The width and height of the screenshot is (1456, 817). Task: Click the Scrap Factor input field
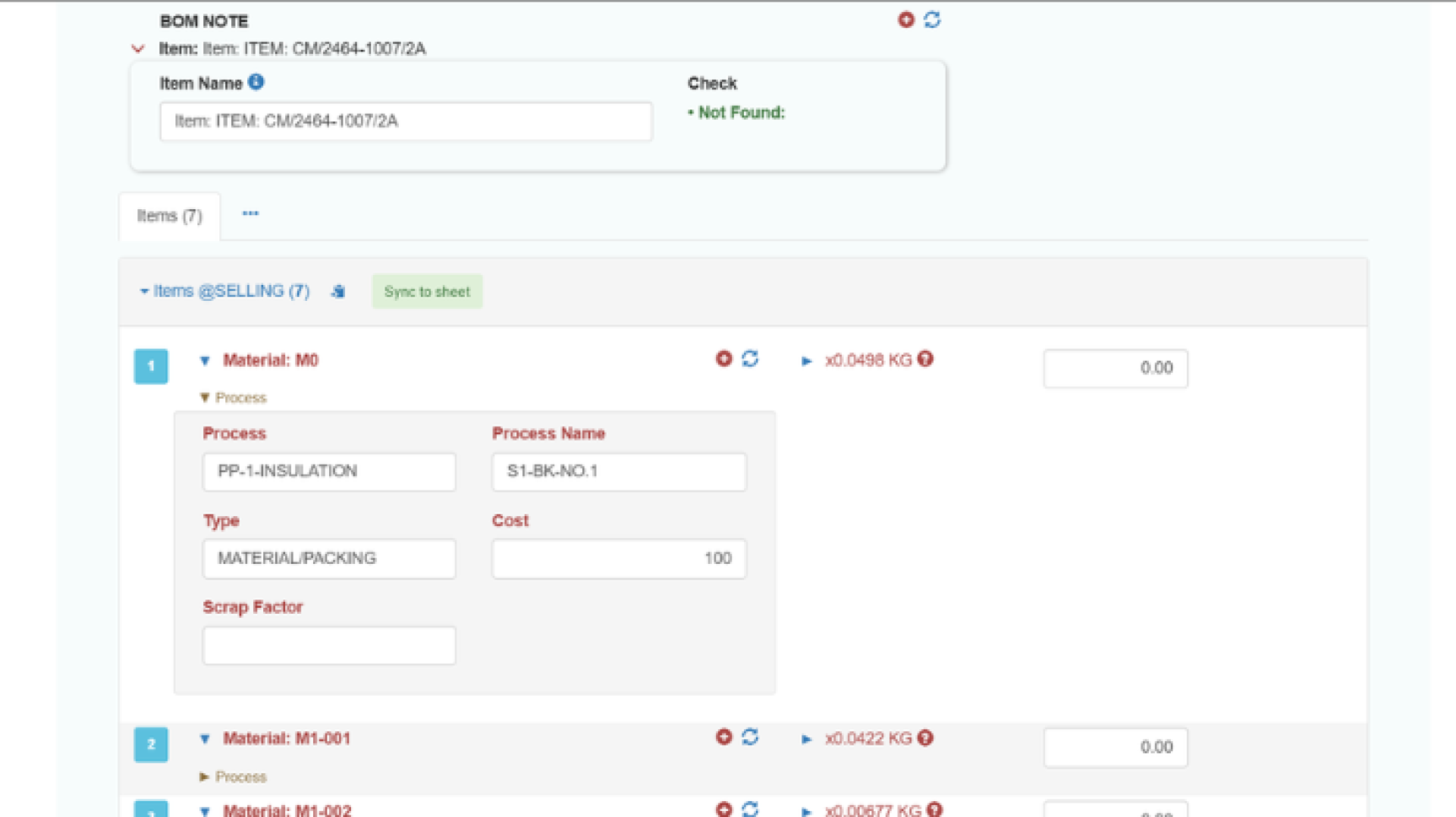[328, 645]
